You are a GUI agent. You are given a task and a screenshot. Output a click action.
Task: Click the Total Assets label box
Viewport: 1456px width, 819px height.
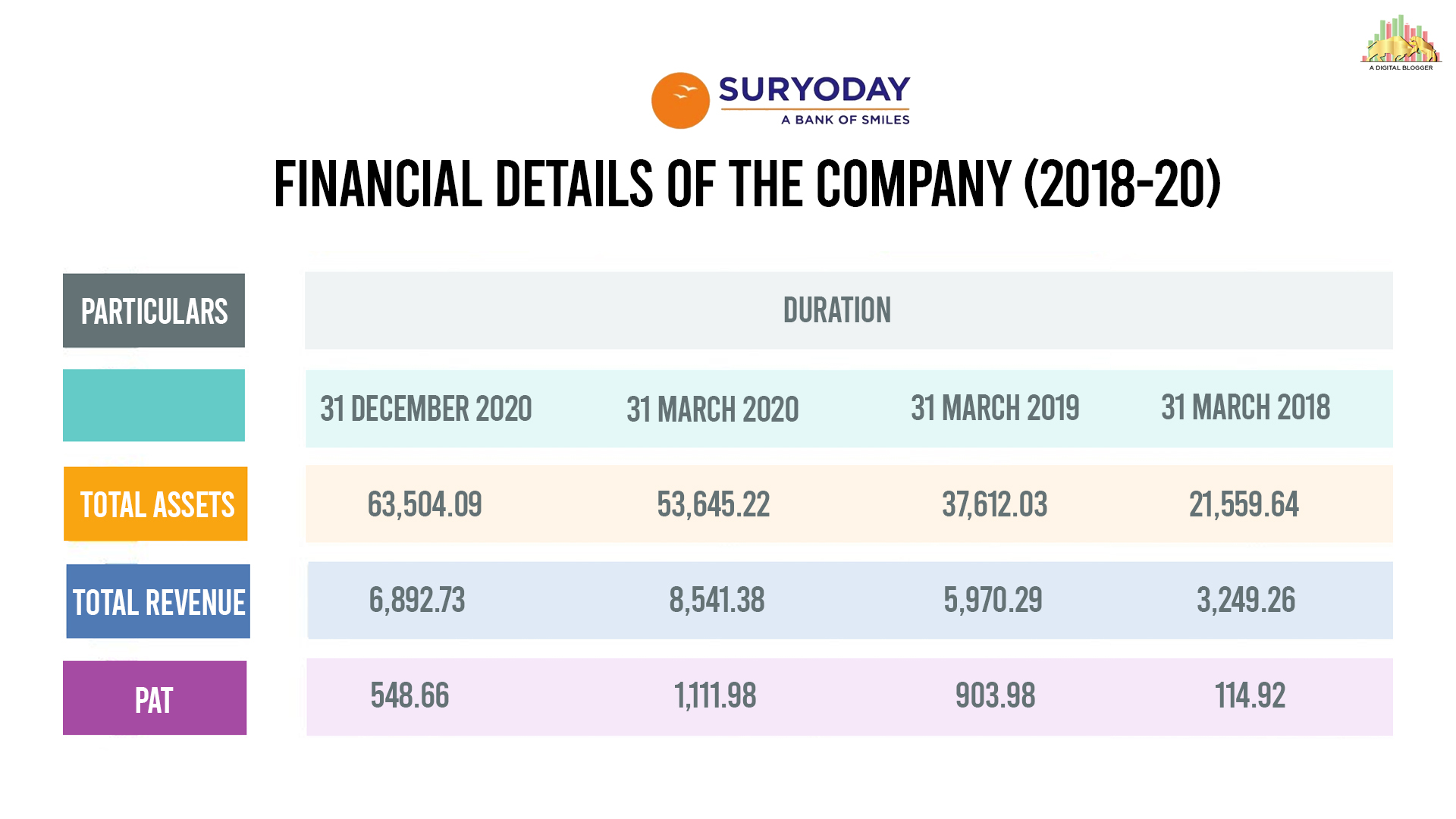click(156, 504)
